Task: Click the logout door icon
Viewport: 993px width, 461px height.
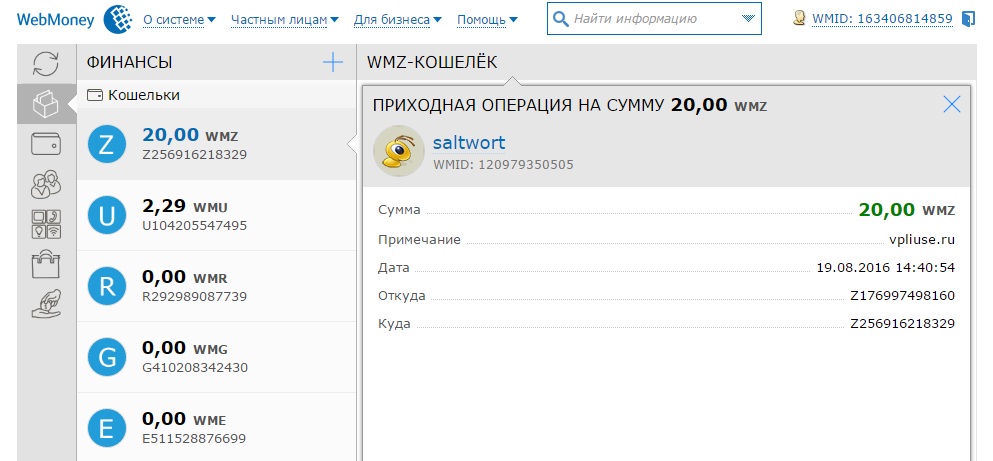Action: [x=968, y=19]
